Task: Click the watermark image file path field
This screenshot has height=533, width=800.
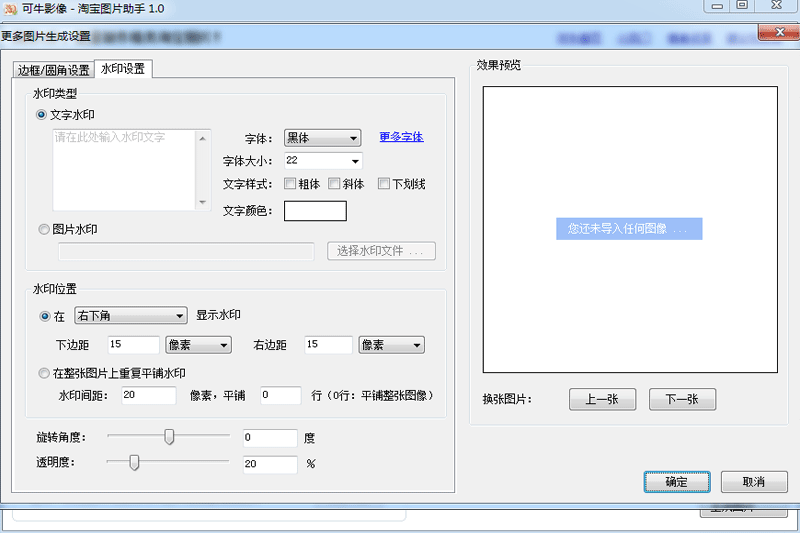Action: coord(186,251)
